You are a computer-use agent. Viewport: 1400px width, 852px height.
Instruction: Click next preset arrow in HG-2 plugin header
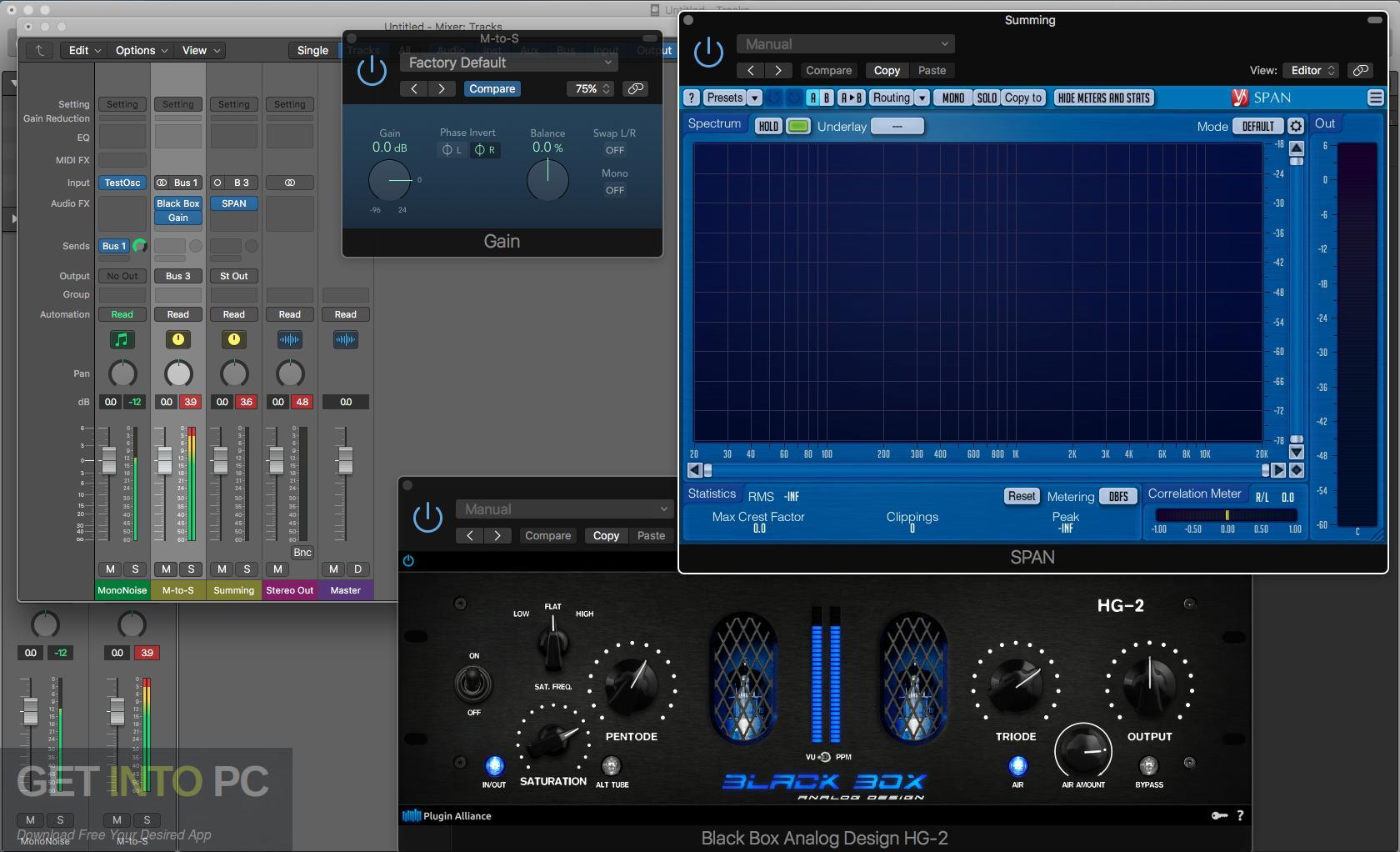click(x=497, y=535)
